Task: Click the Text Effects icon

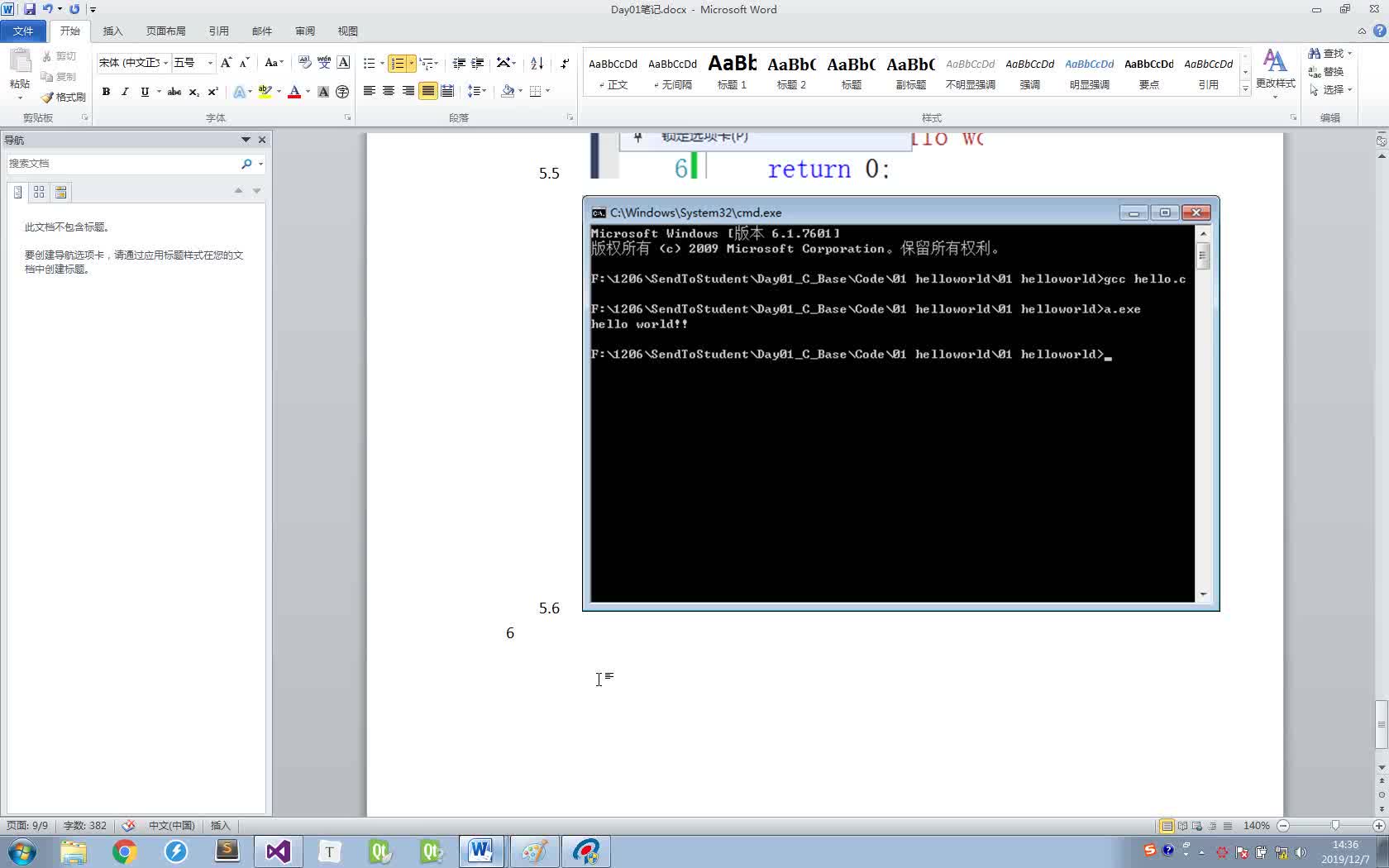Action: click(239, 92)
